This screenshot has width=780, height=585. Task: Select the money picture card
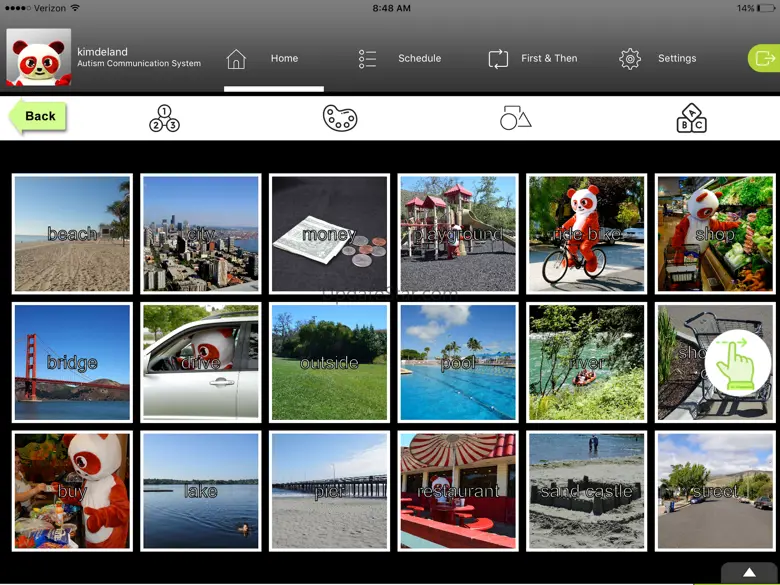[x=329, y=234]
